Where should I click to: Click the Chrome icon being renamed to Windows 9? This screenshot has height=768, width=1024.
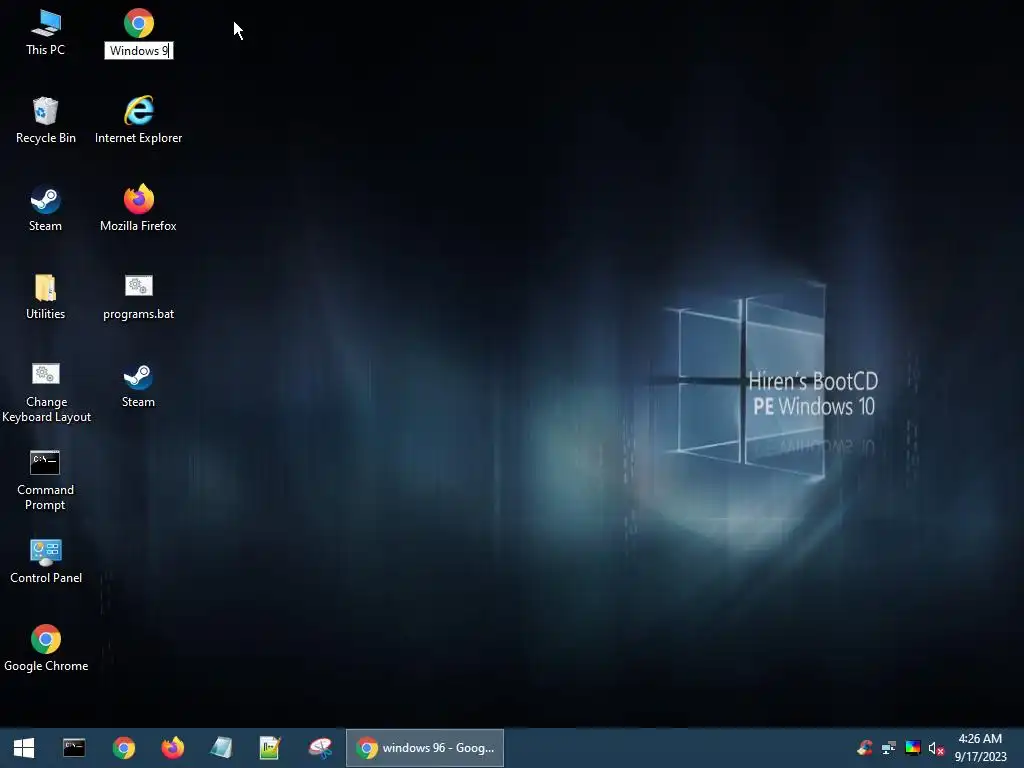(x=138, y=24)
